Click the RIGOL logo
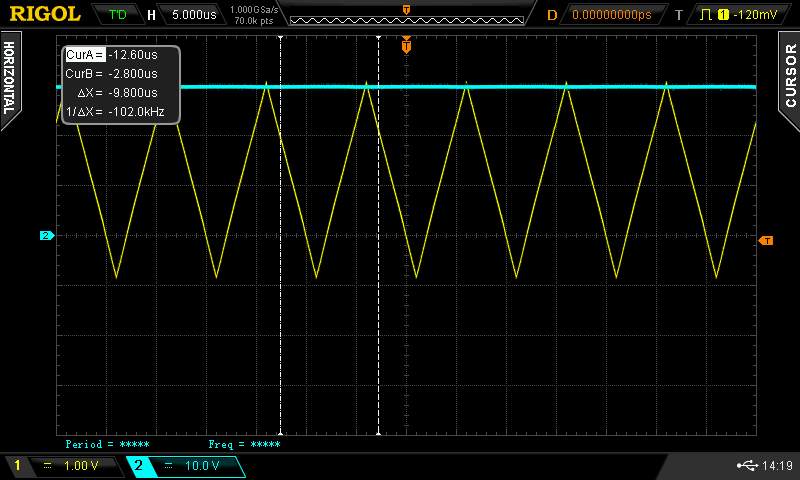 click(x=44, y=14)
